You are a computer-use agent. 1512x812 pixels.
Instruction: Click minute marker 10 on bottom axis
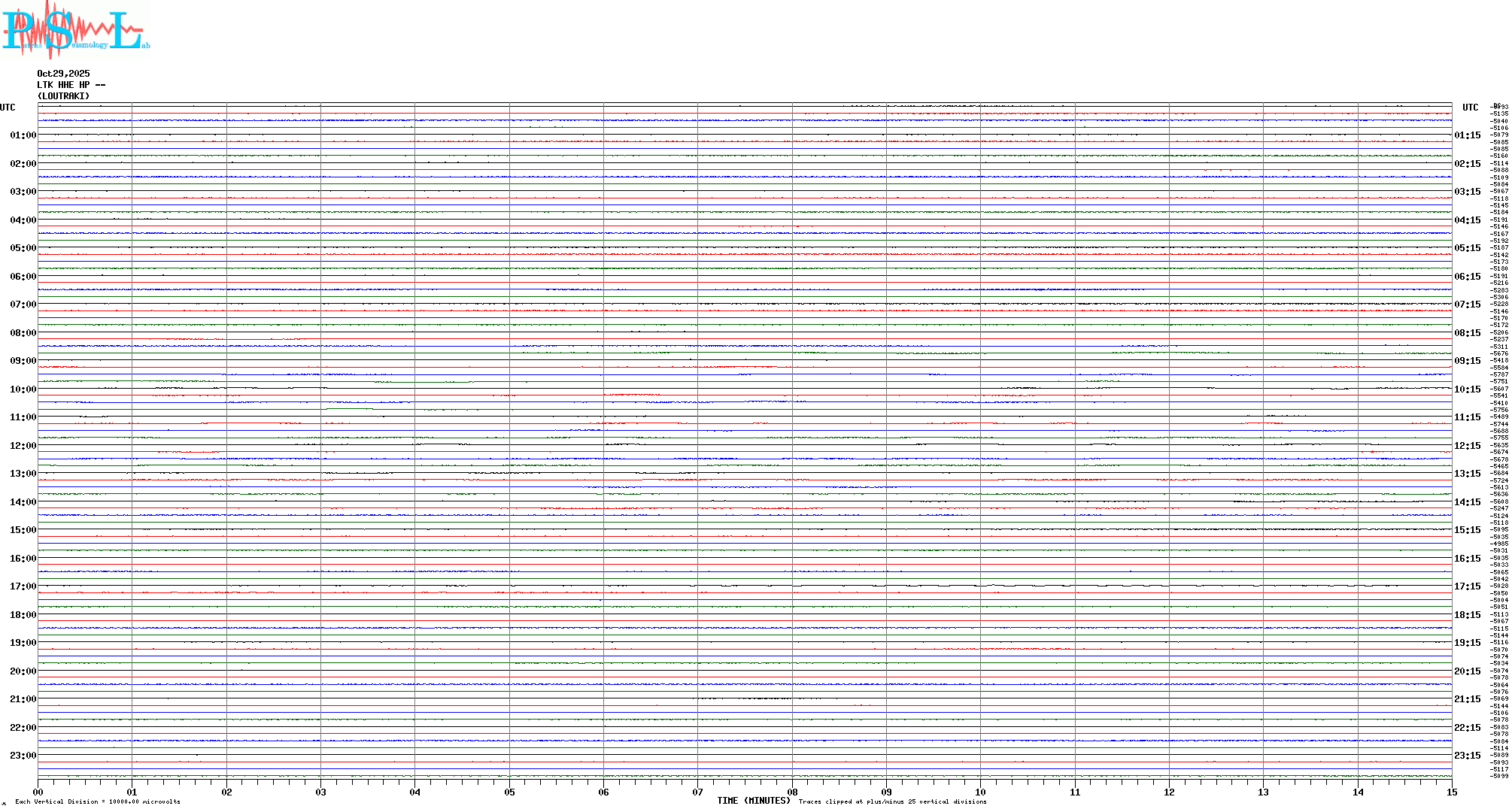(980, 792)
